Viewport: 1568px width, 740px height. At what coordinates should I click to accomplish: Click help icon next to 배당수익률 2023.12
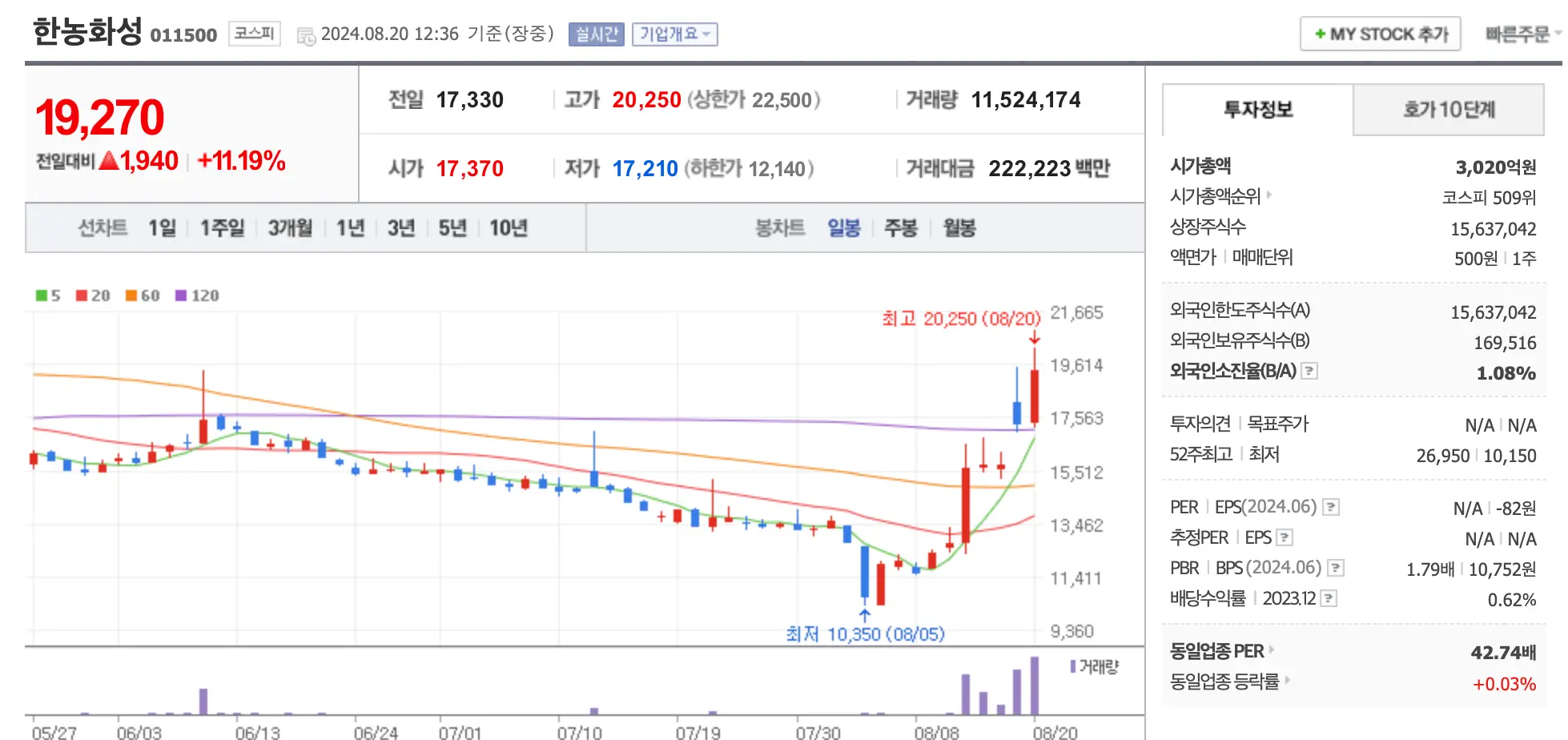1329,598
